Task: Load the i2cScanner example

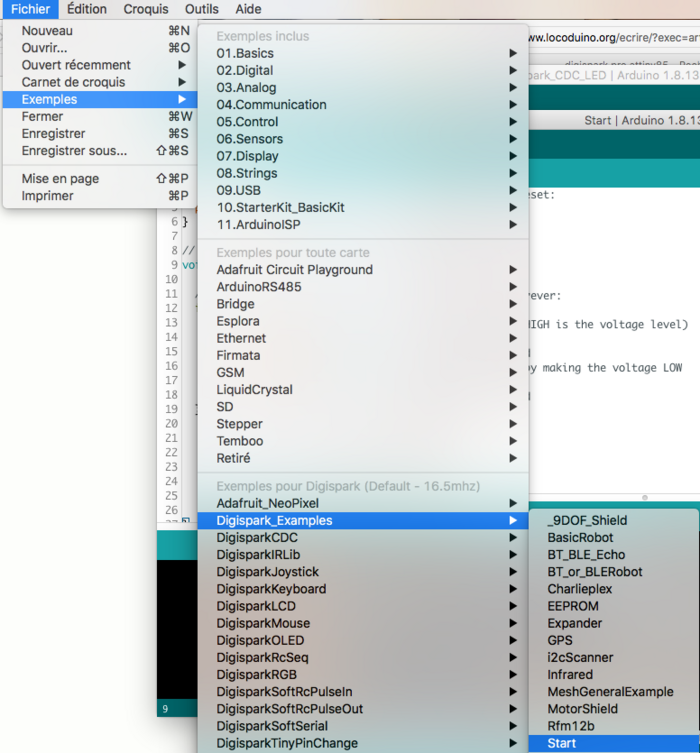Action: click(x=614, y=657)
